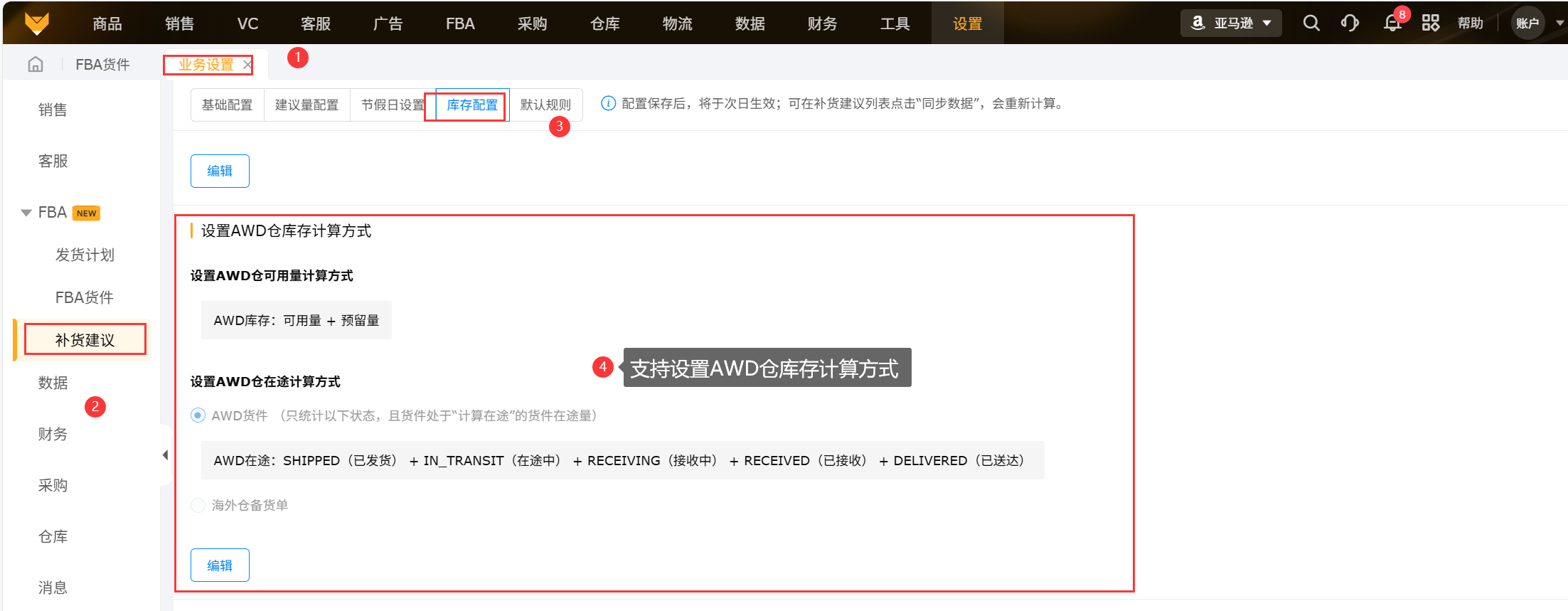Viewport: 1568px width, 611px height.
Task: Click the info icon beside config notice
Action: pyautogui.click(x=608, y=104)
